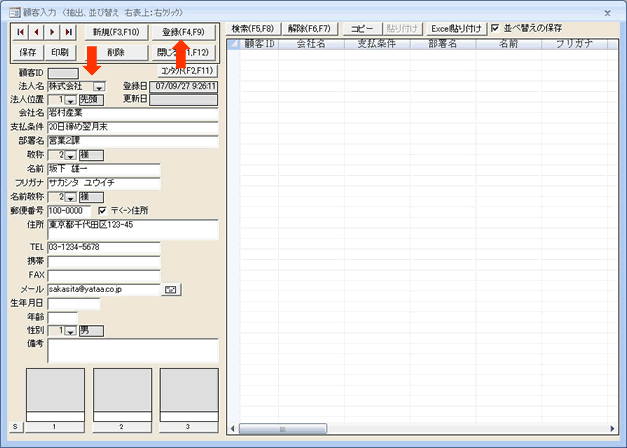Screen dimensions: 627x448
Task: Click the TEL input field
Action: coord(104,248)
